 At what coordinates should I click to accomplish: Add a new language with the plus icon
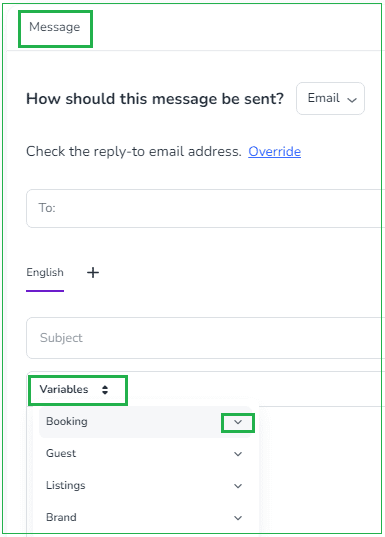click(x=93, y=273)
